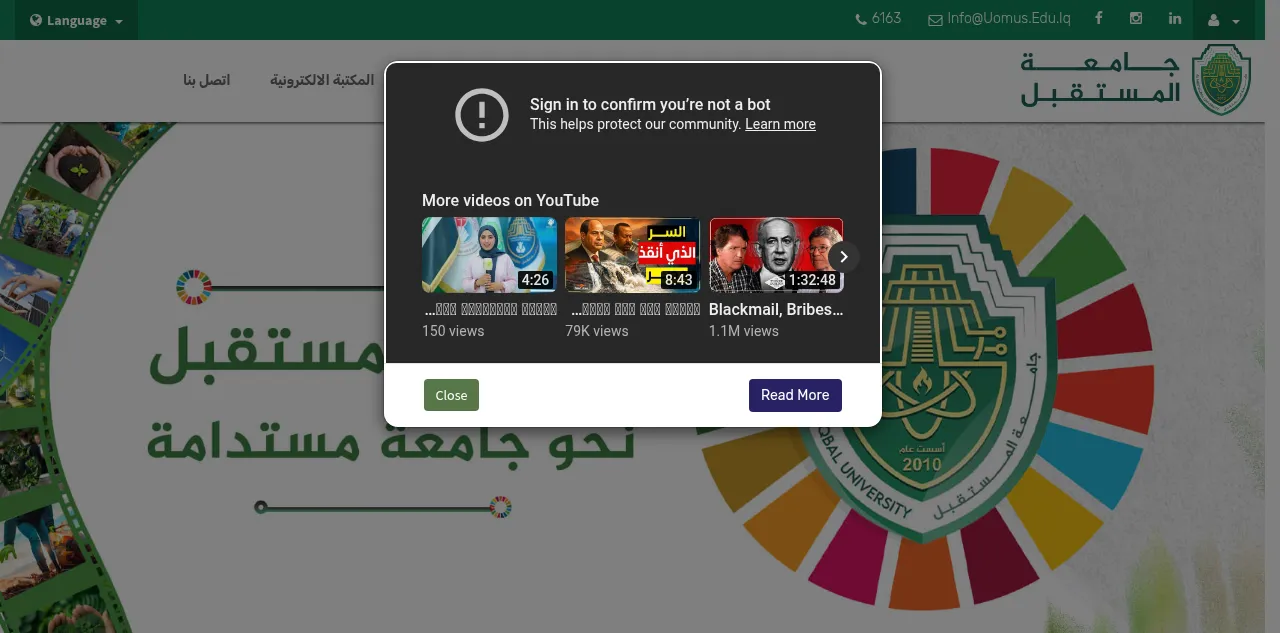Open the Instagram icon link

tap(1136, 18)
